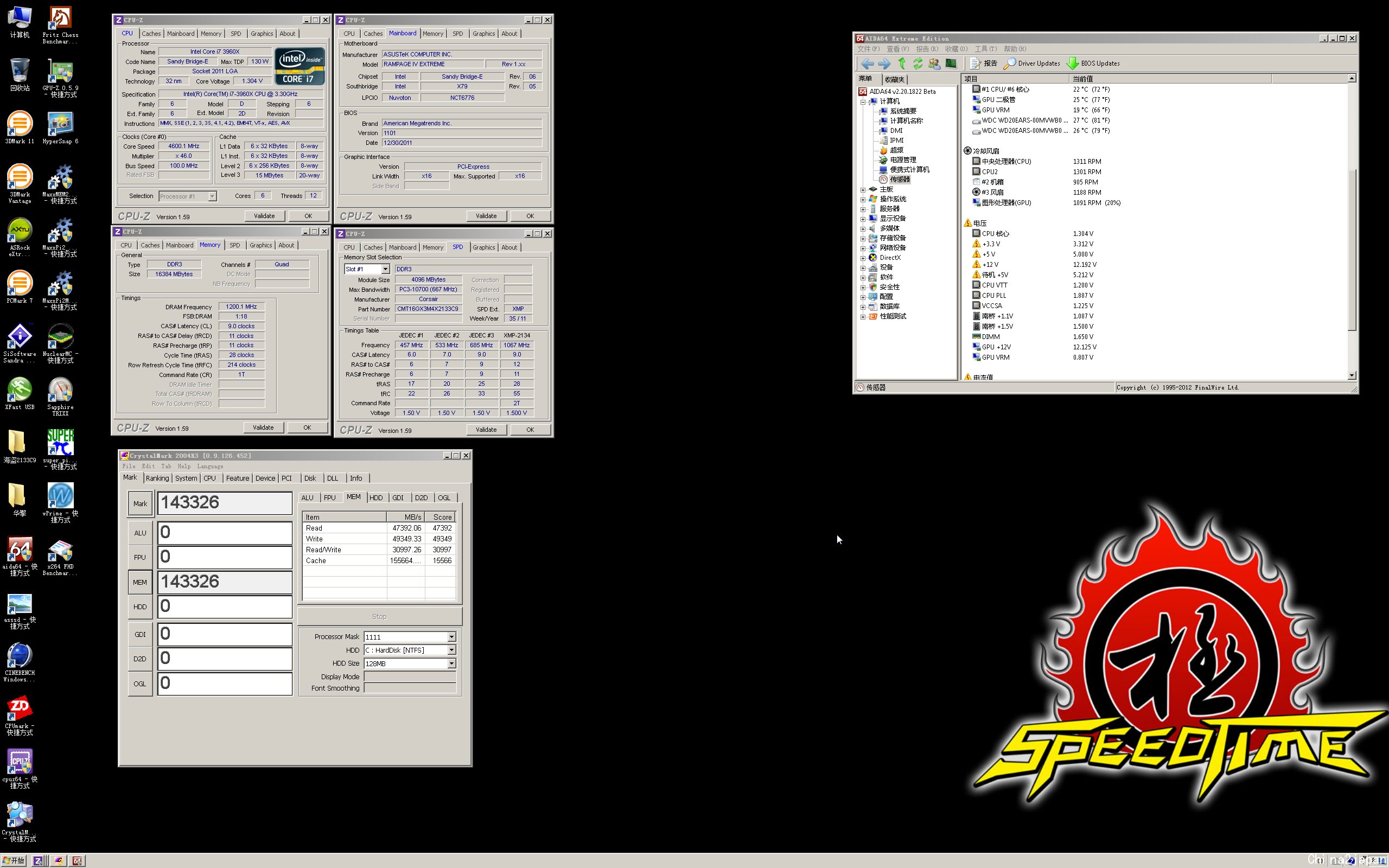The width and height of the screenshot is (1389, 868).
Task: Open 工具(T) menu in AIDA64
Action: coord(985,49)
